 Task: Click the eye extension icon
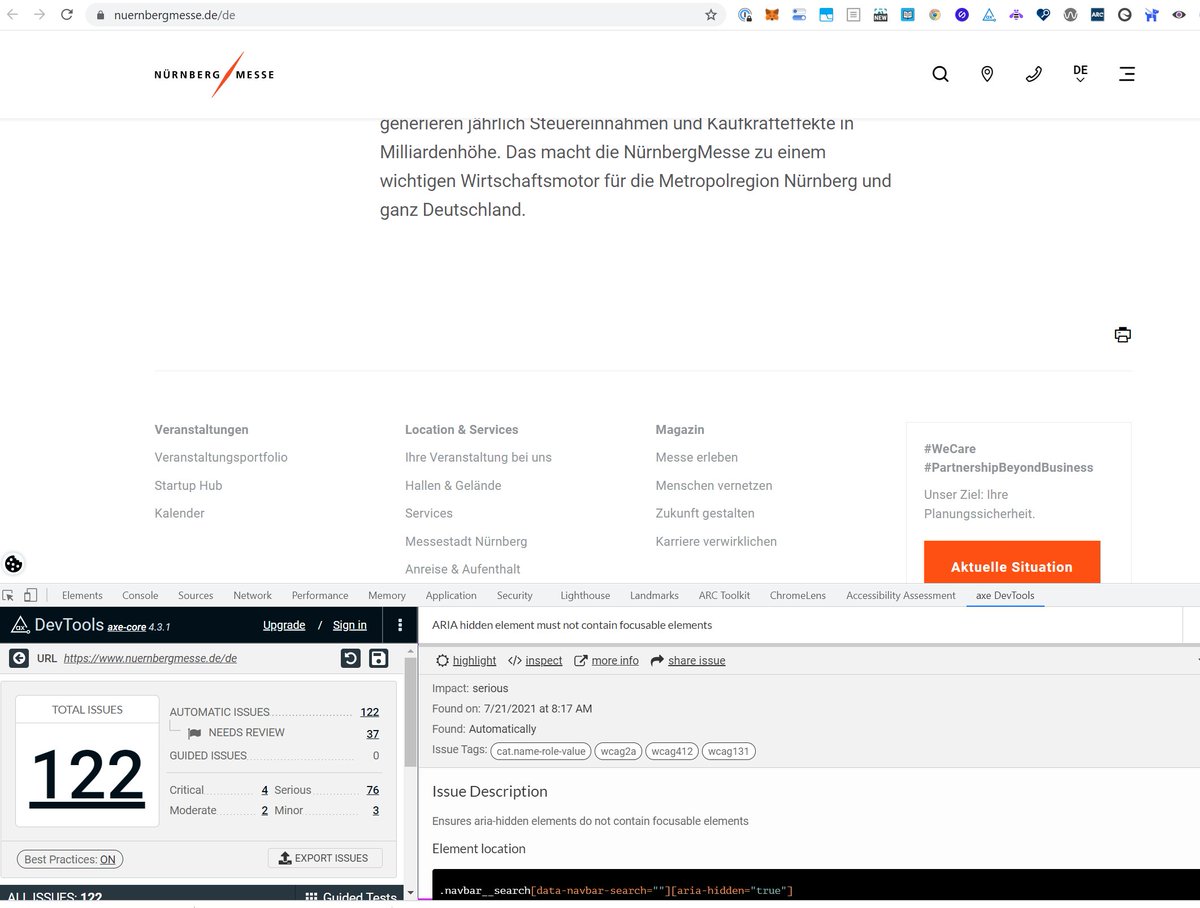tap(1178, 15)
